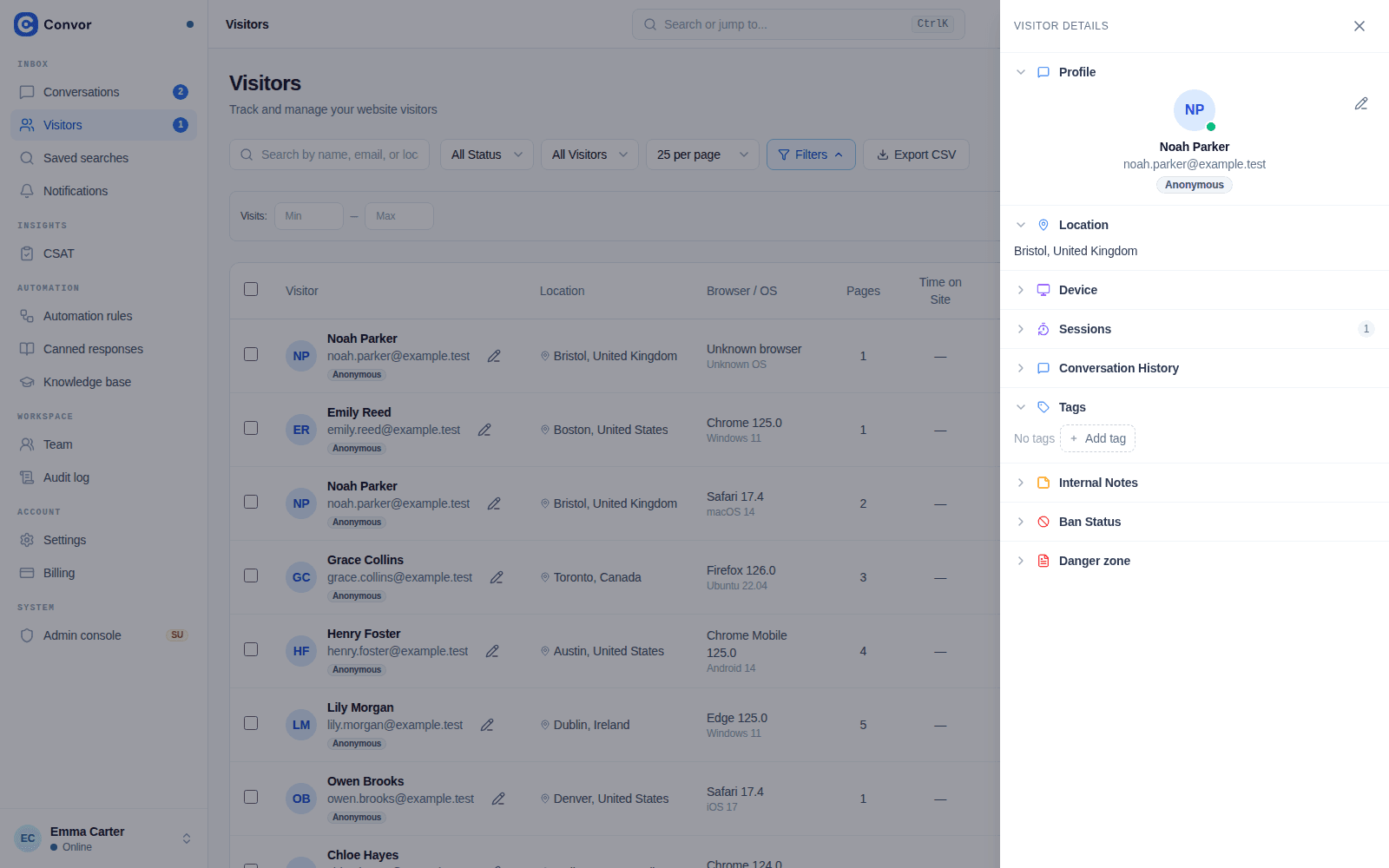Click the Convor logo icon
This screenshot has height=868, width=1389.
coord(26,24)
